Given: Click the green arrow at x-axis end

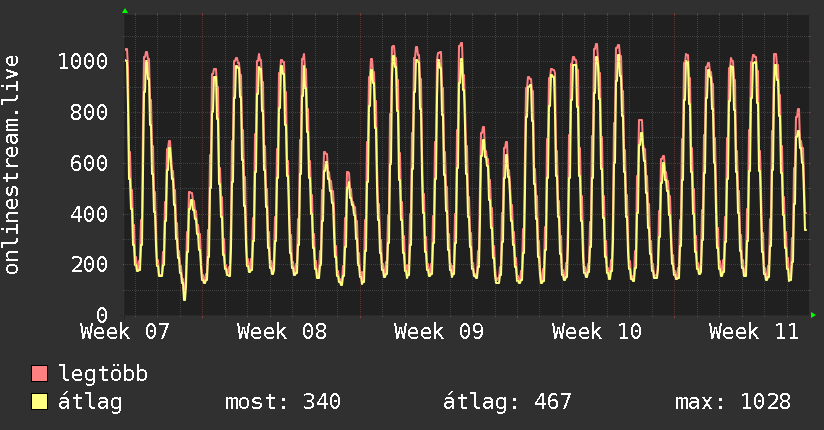Looking at the screenshot, I should click(813, 315).
